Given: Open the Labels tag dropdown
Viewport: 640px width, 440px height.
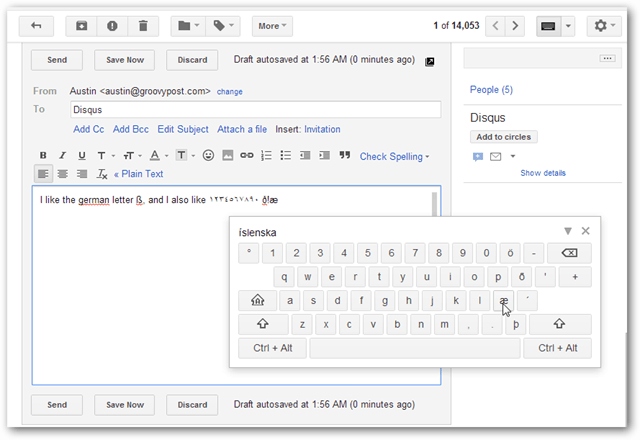Looking at the screenshot, I should click(x=223, y=26).
